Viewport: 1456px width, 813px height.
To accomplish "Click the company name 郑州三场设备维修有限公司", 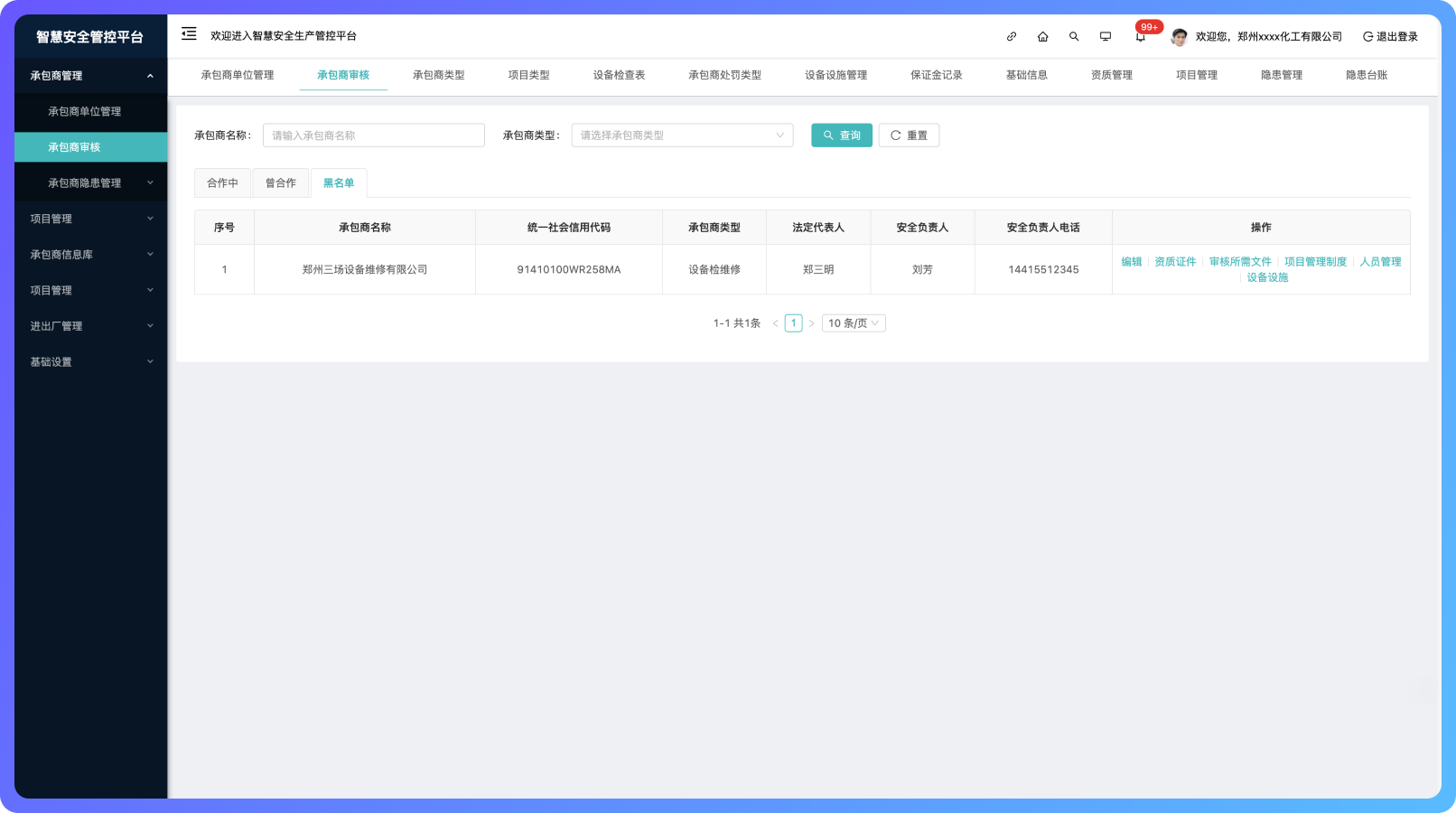I will [365, 270].
